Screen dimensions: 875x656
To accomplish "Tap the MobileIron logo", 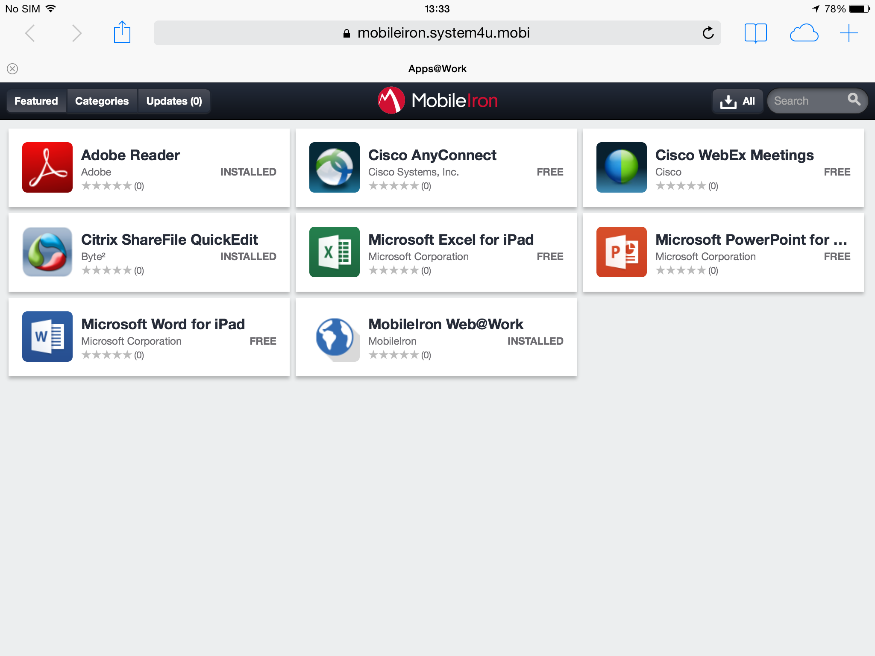I will 438,100.
